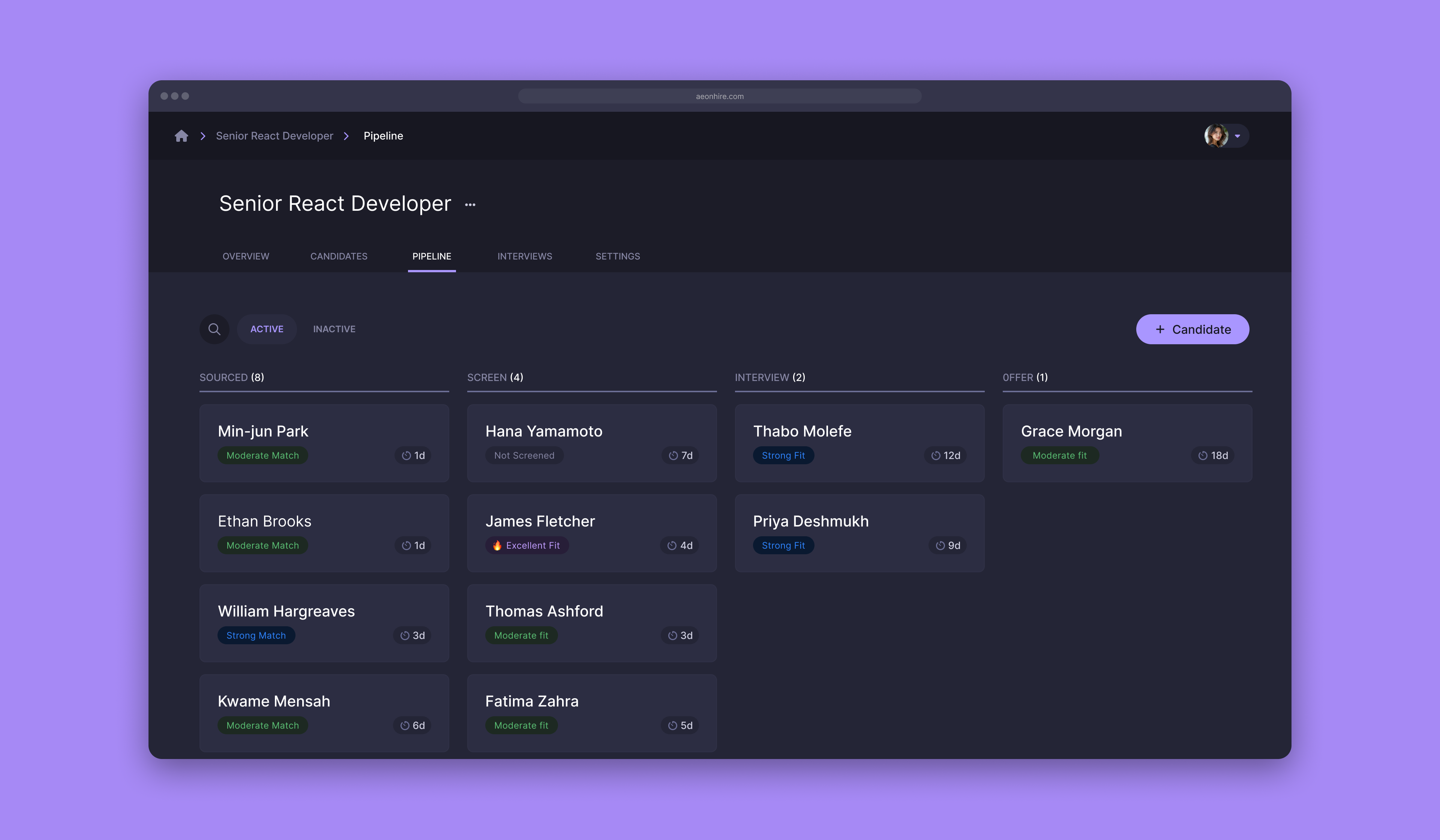This screenshot has height=840, width=1440.
Task: Switch to the Inactive filter
Action: 334,329
